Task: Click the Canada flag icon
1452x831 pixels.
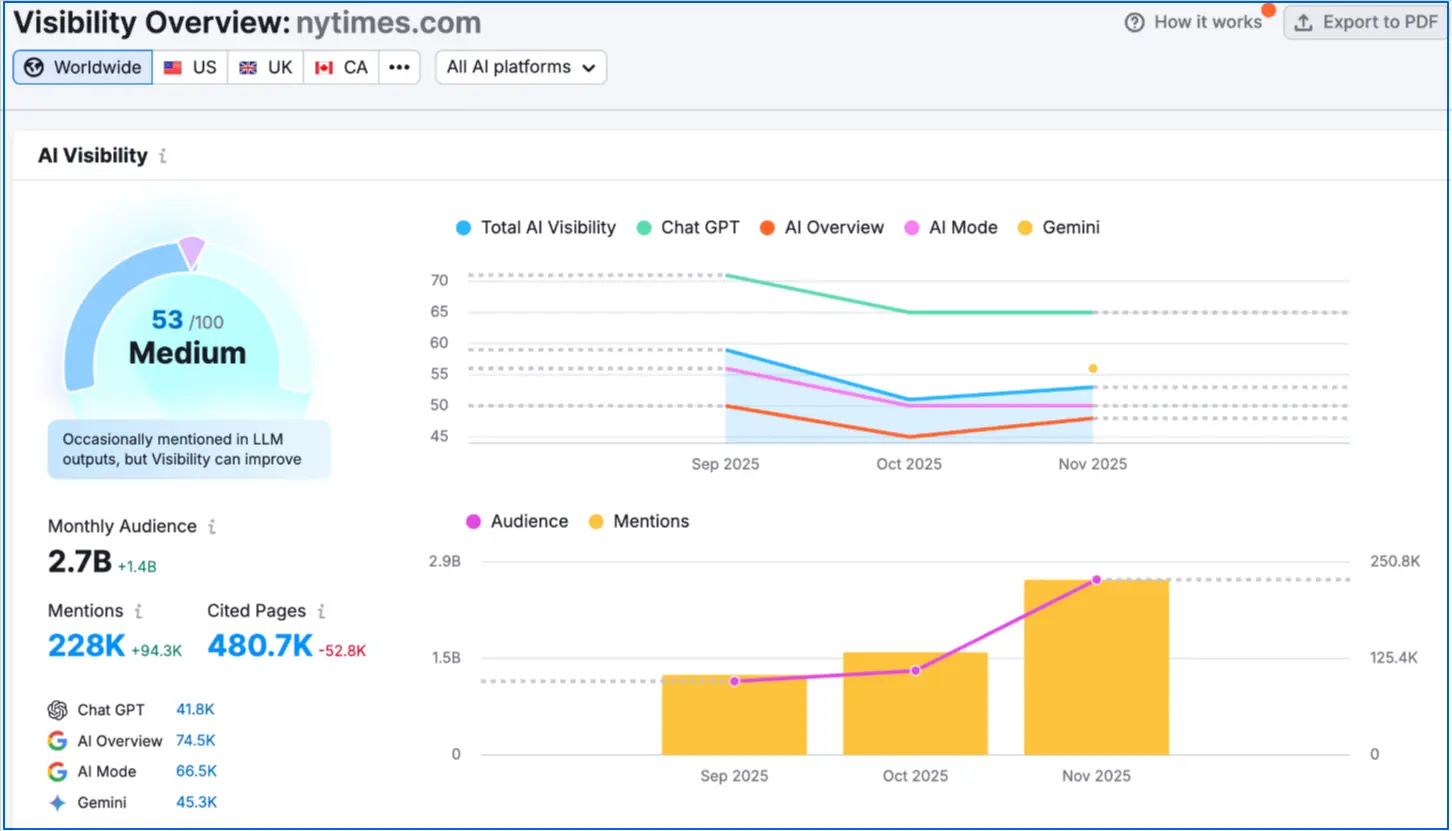Action: pos(324,68)
